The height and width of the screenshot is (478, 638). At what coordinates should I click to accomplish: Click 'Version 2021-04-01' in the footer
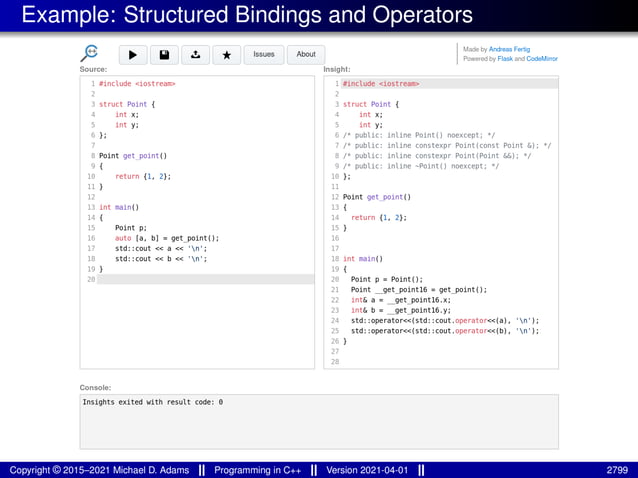[x=367, y=470]
